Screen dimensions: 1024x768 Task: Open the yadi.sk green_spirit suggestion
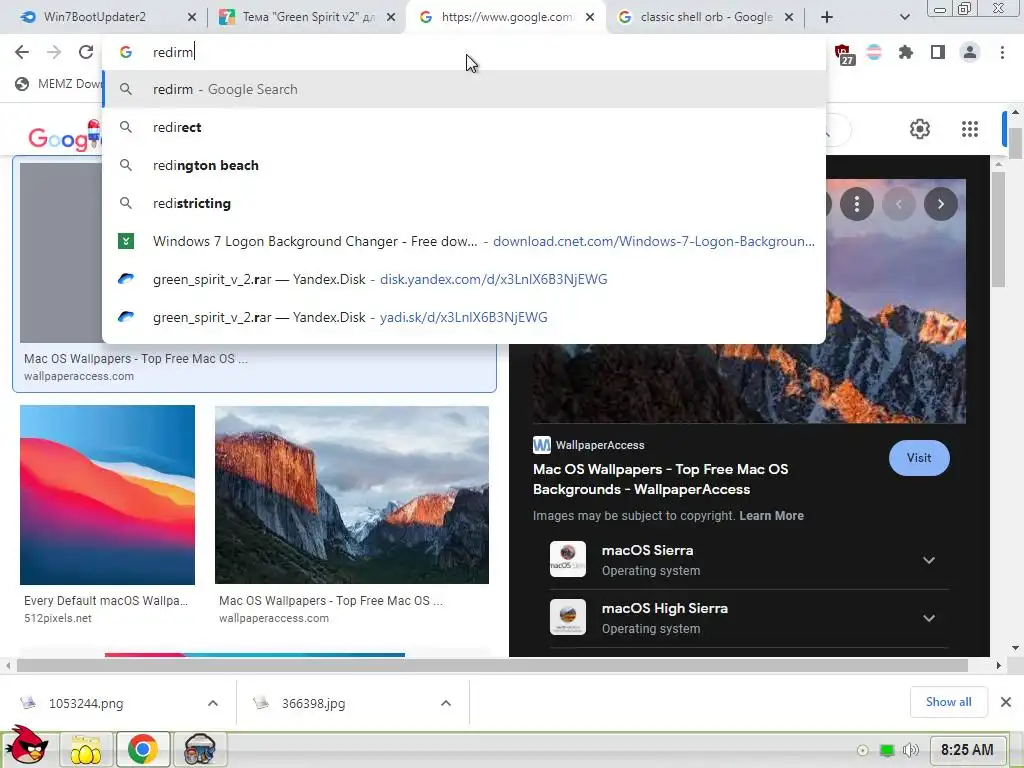tap(464, 317)
